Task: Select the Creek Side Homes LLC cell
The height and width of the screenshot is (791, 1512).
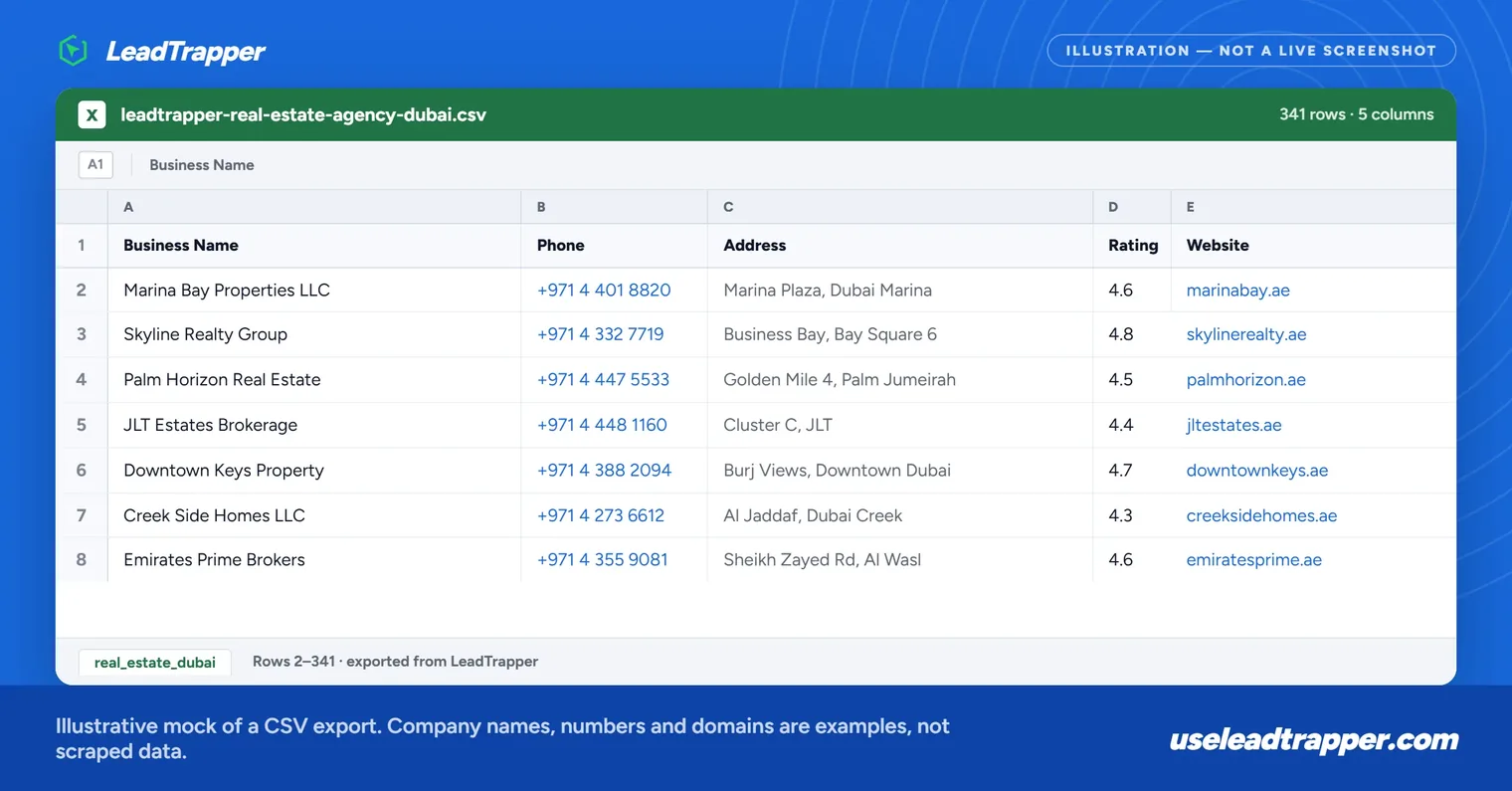Action: point(314,515)
